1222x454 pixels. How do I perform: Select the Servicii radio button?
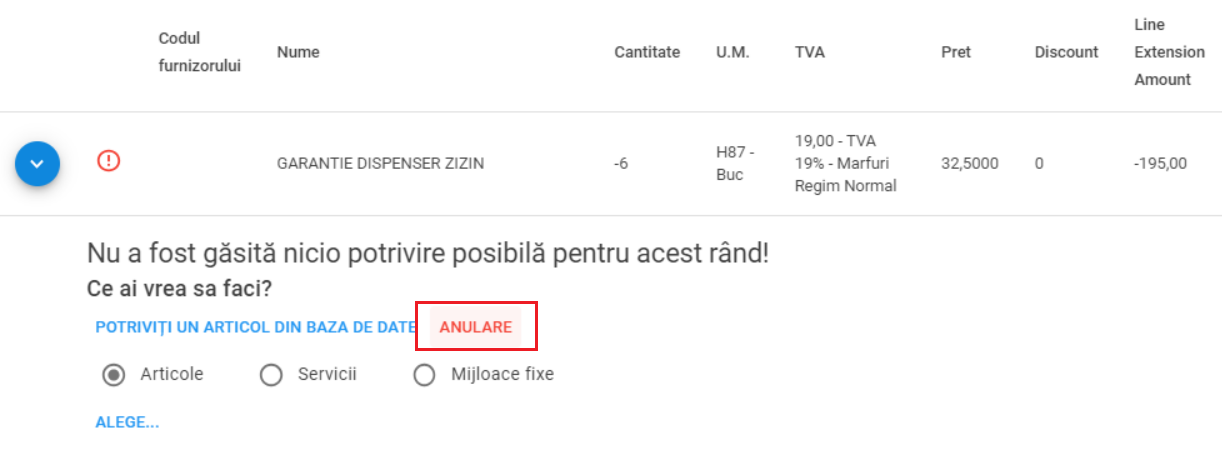coord(271,375)
